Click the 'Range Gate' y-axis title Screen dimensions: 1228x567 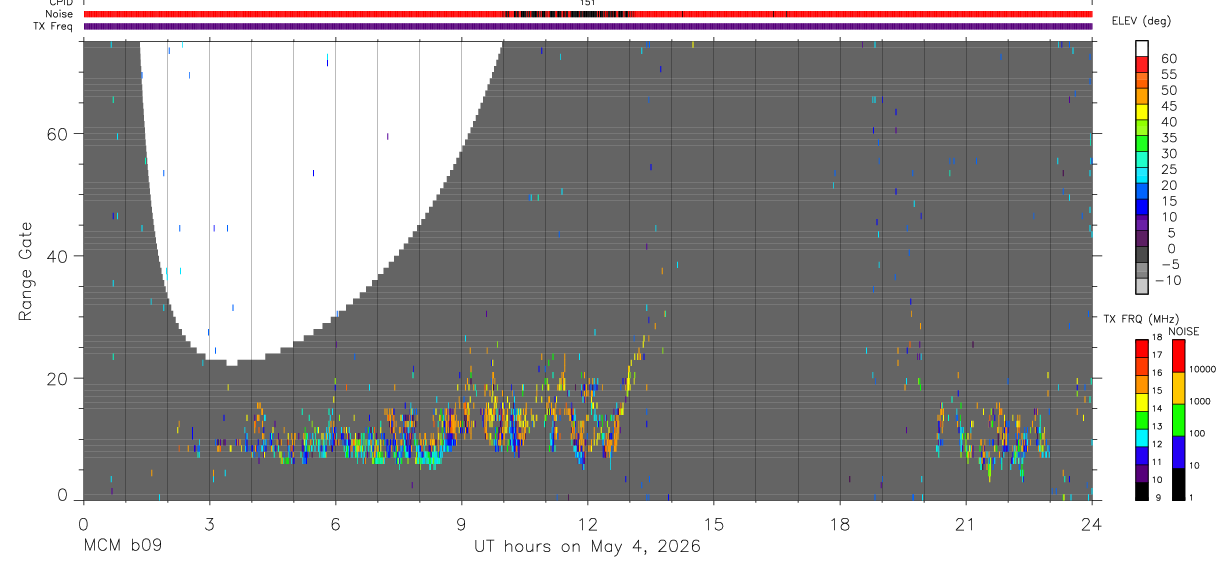27,270
